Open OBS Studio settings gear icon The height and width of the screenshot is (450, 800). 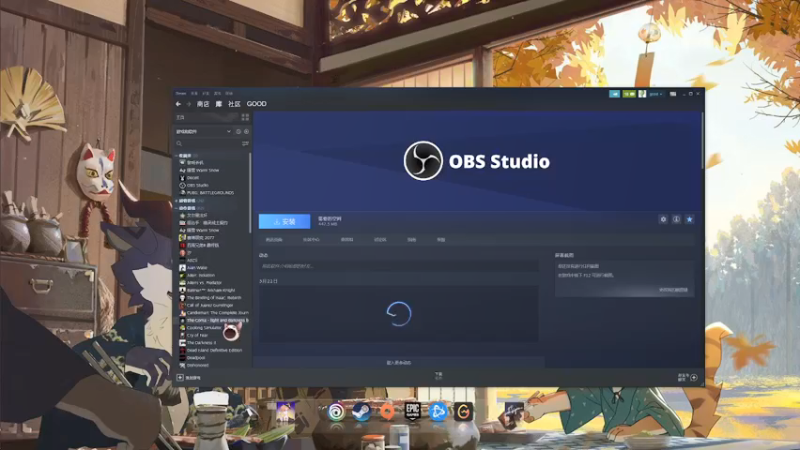[x=663, y=219]
